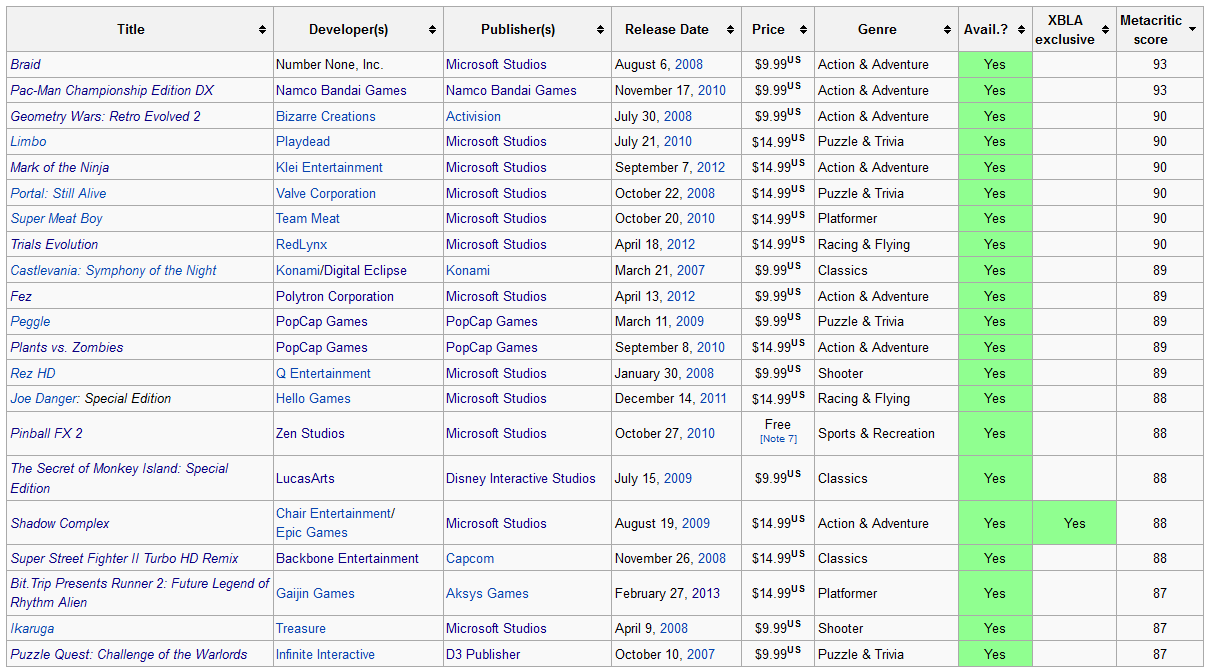Open the Activision publisher link
Image resolution: width=1211 pixels, height=667 pixels.
[x=473, y=117]
